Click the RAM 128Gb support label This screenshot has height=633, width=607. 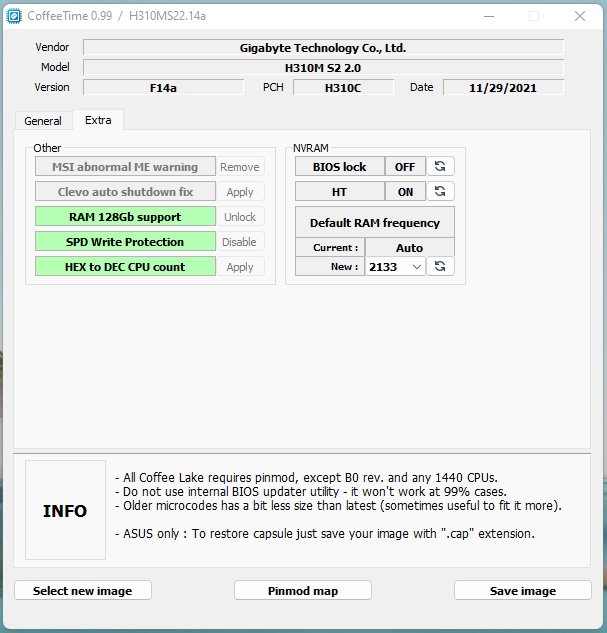[x=125, y=217]
